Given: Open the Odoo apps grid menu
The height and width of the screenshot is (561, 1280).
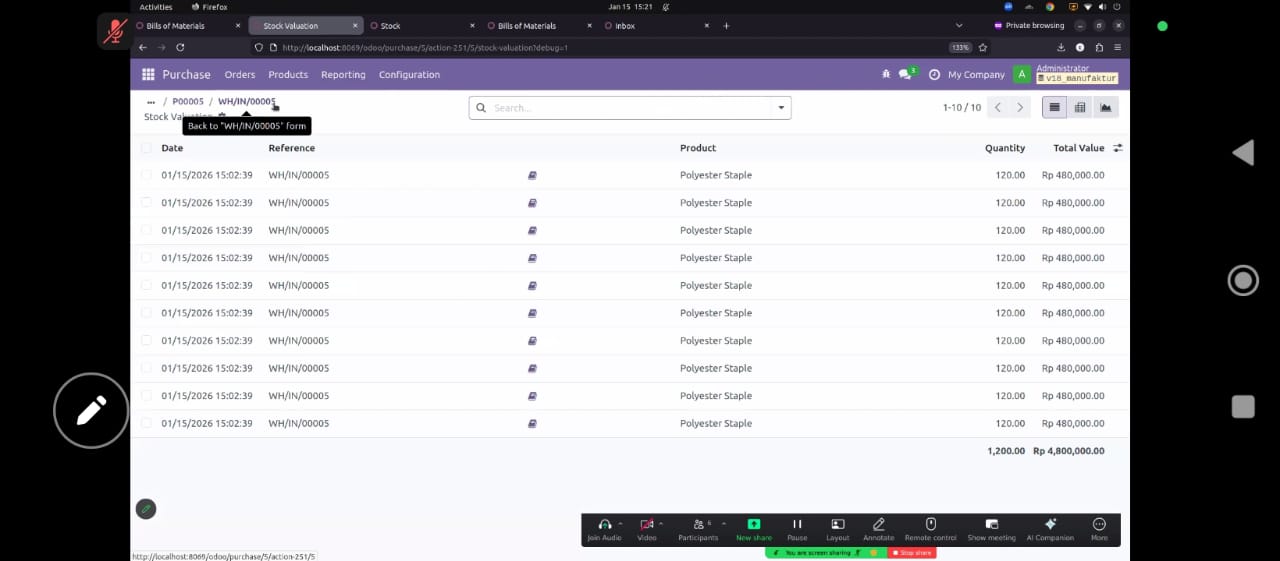Looking at the screenshot, I should pyautogui.click(x=148, y=75).
